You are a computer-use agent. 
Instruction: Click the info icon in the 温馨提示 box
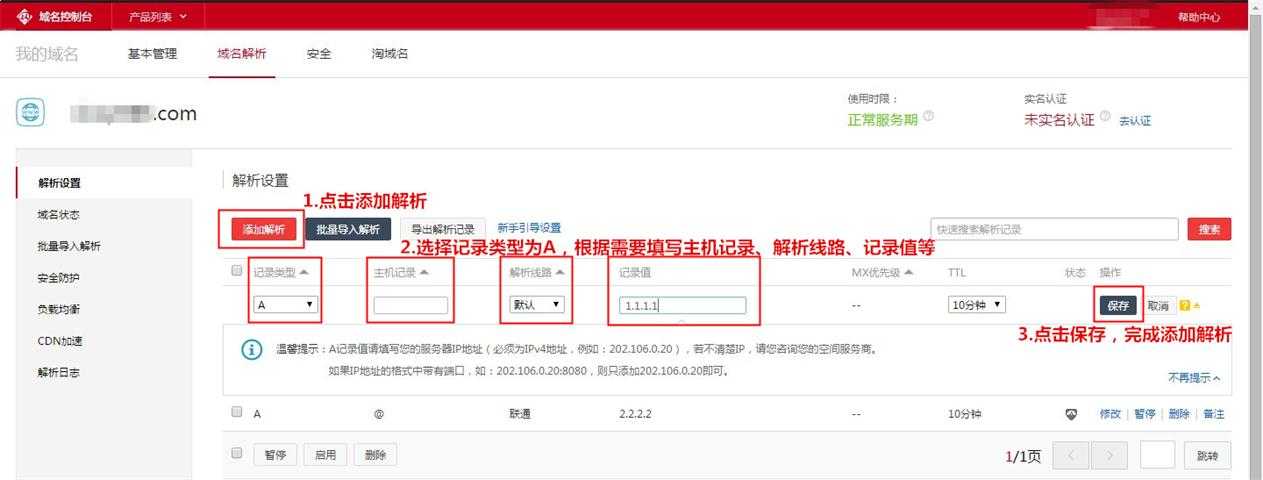click(x=253, y=350)
